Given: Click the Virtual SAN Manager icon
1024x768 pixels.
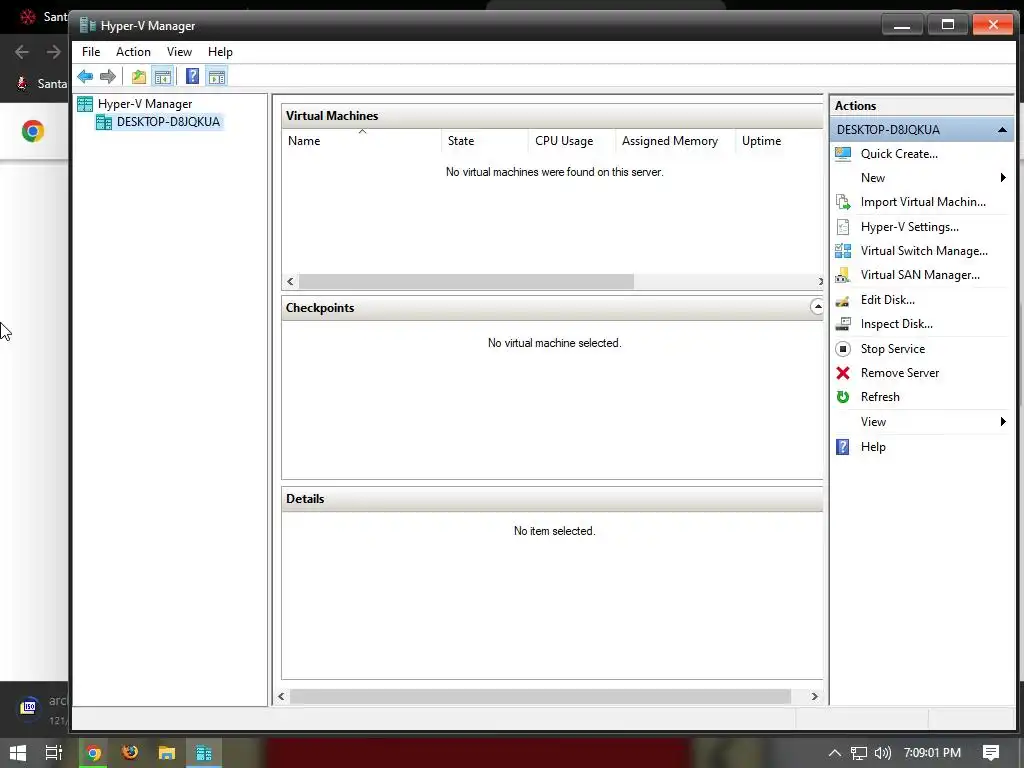Looking at the screenshot, I should coord(843,275).
